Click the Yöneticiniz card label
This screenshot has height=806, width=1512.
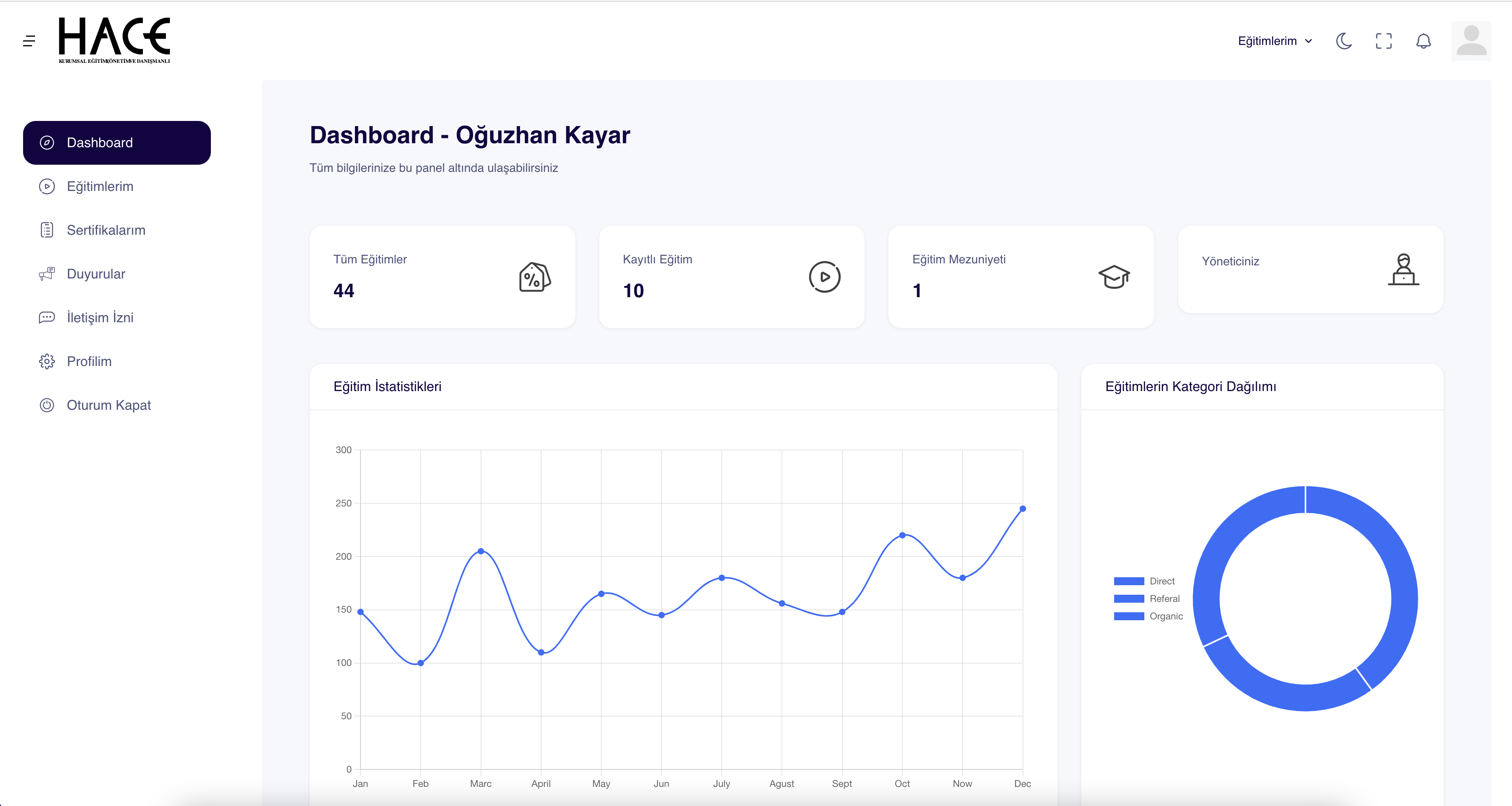1230,262
